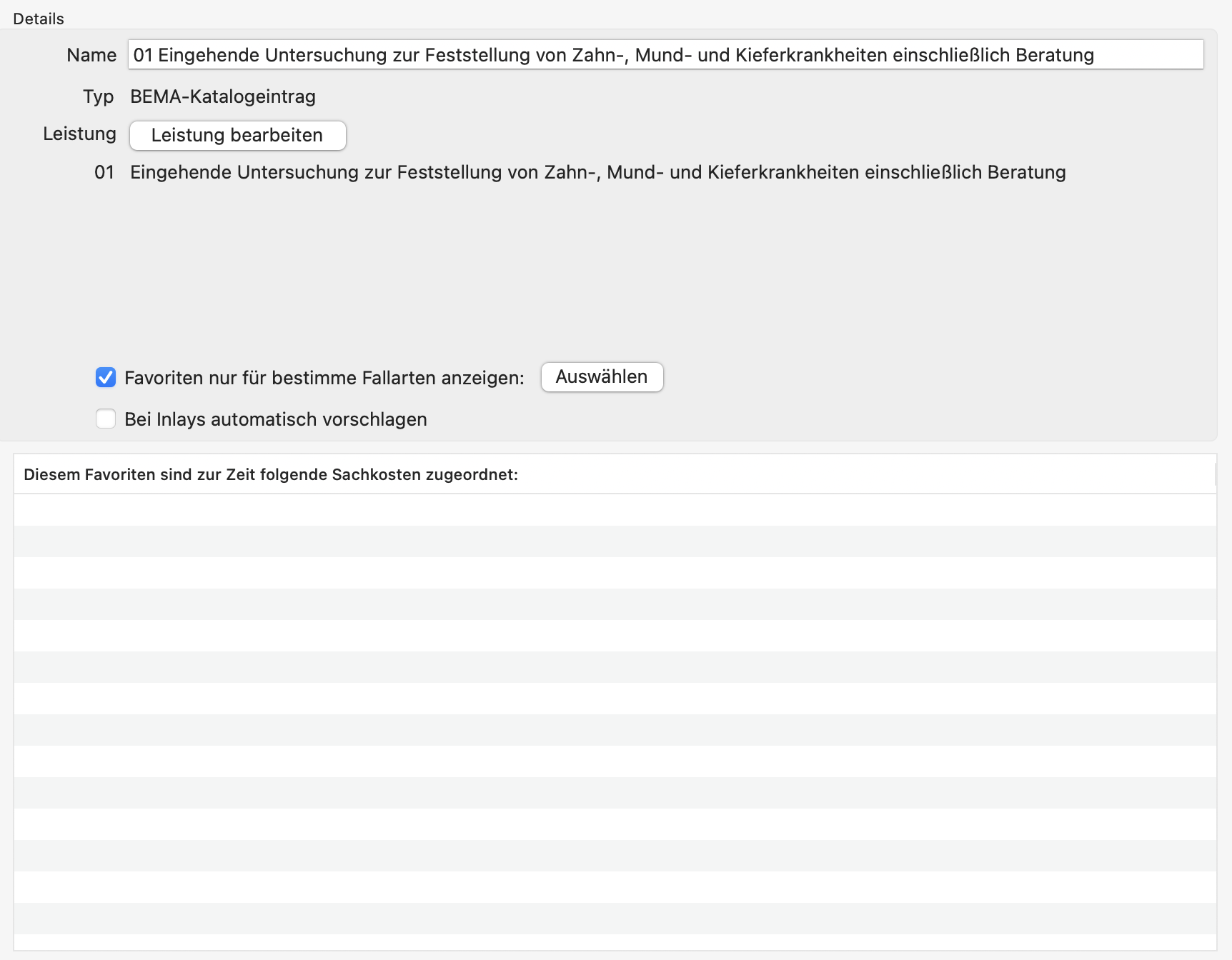Uncheck Favoriten nur für bestimmte Fallarten checkbox

pyautogui.click(x=106, y=377)
